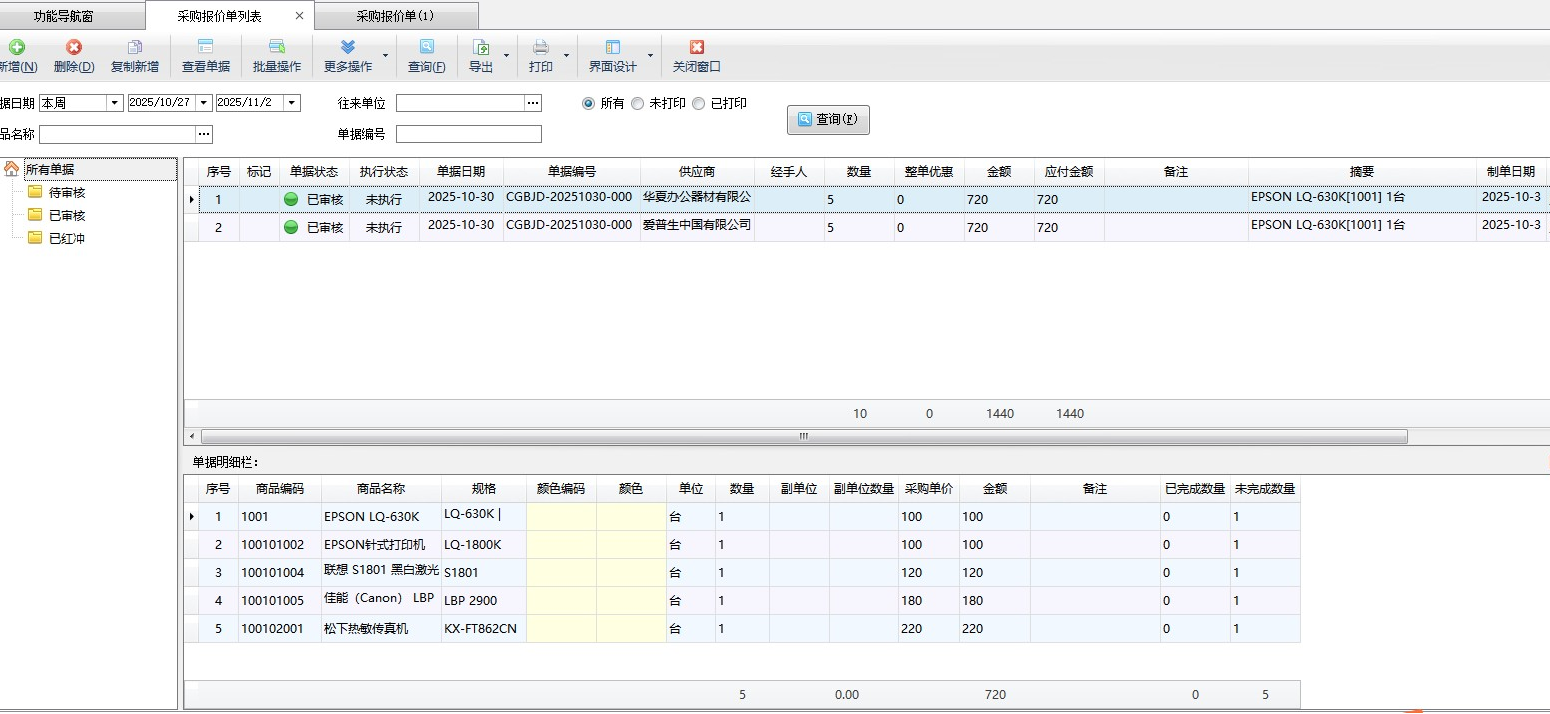Viewport: 1550px width, 714px height.
Task: Select the 已打印 radio button
Action: click(699, 103)
